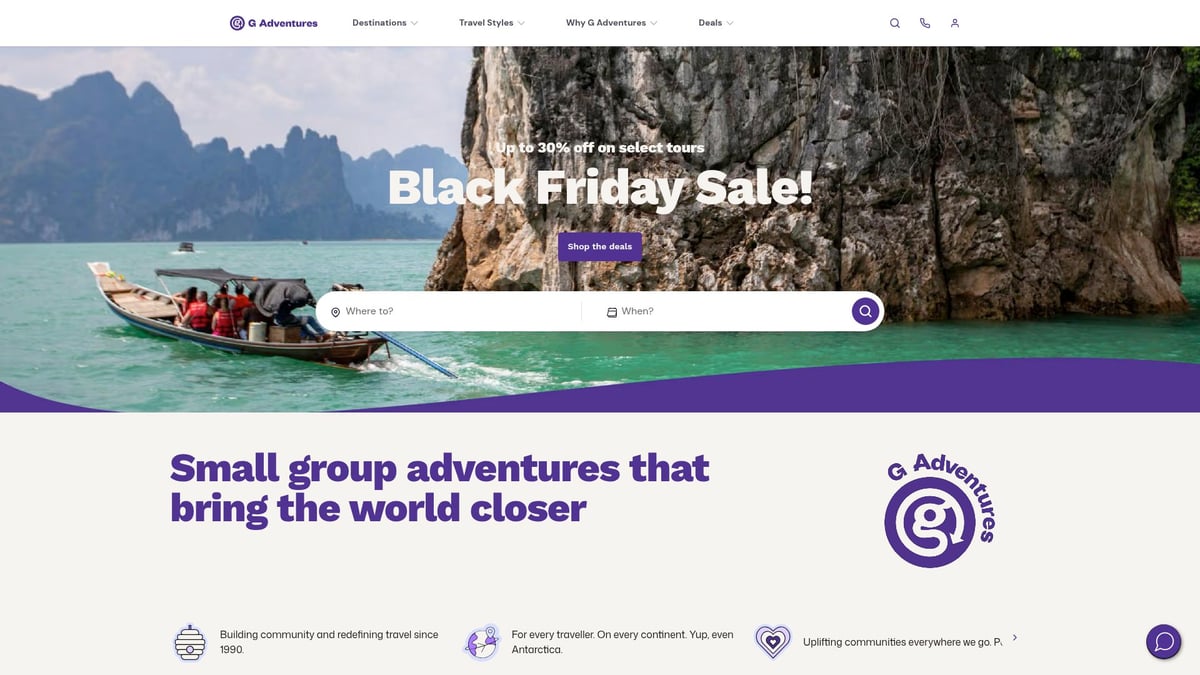Click the When? date field

pos(717,311)
